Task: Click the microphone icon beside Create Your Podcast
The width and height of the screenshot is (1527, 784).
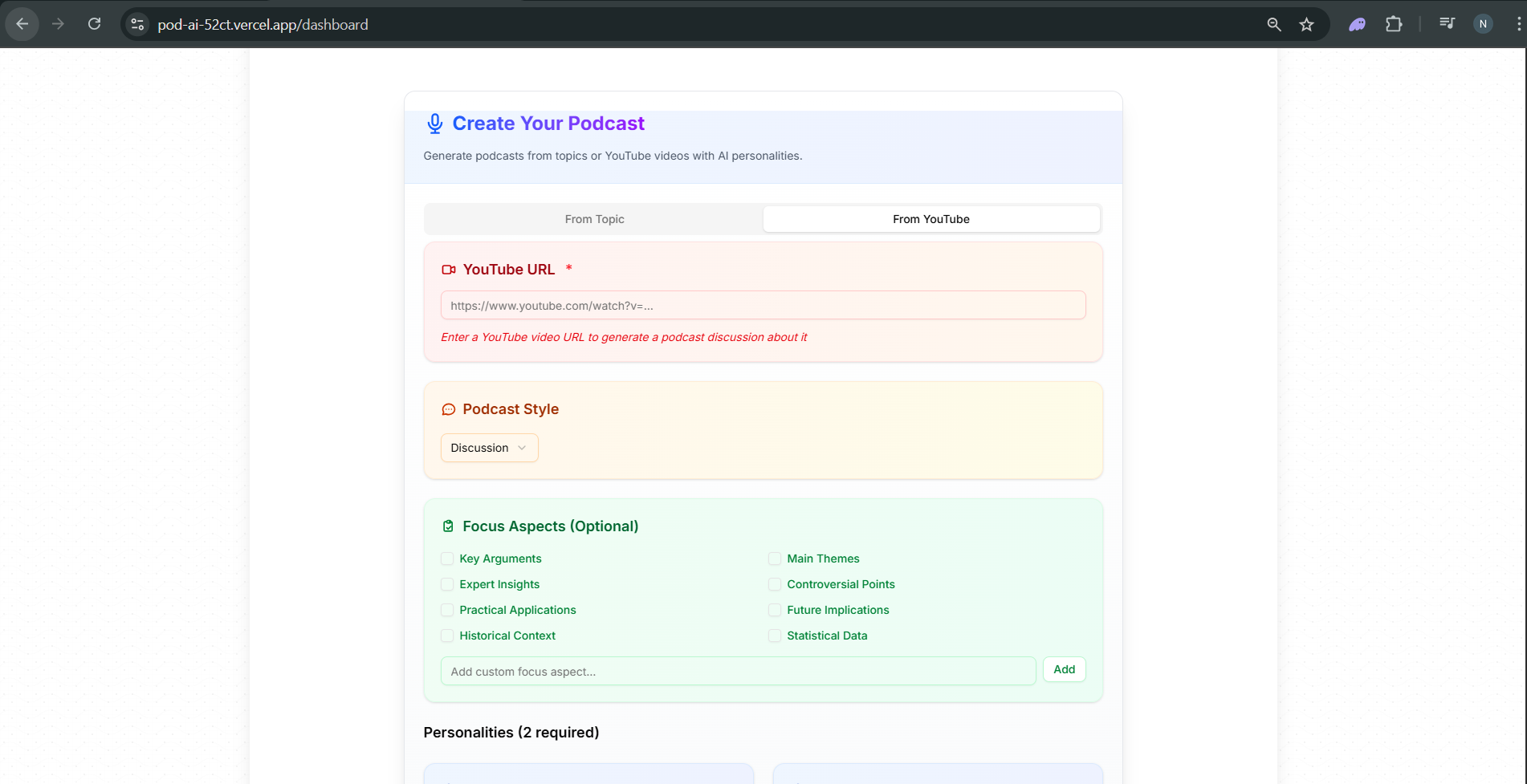Action: 434,124
